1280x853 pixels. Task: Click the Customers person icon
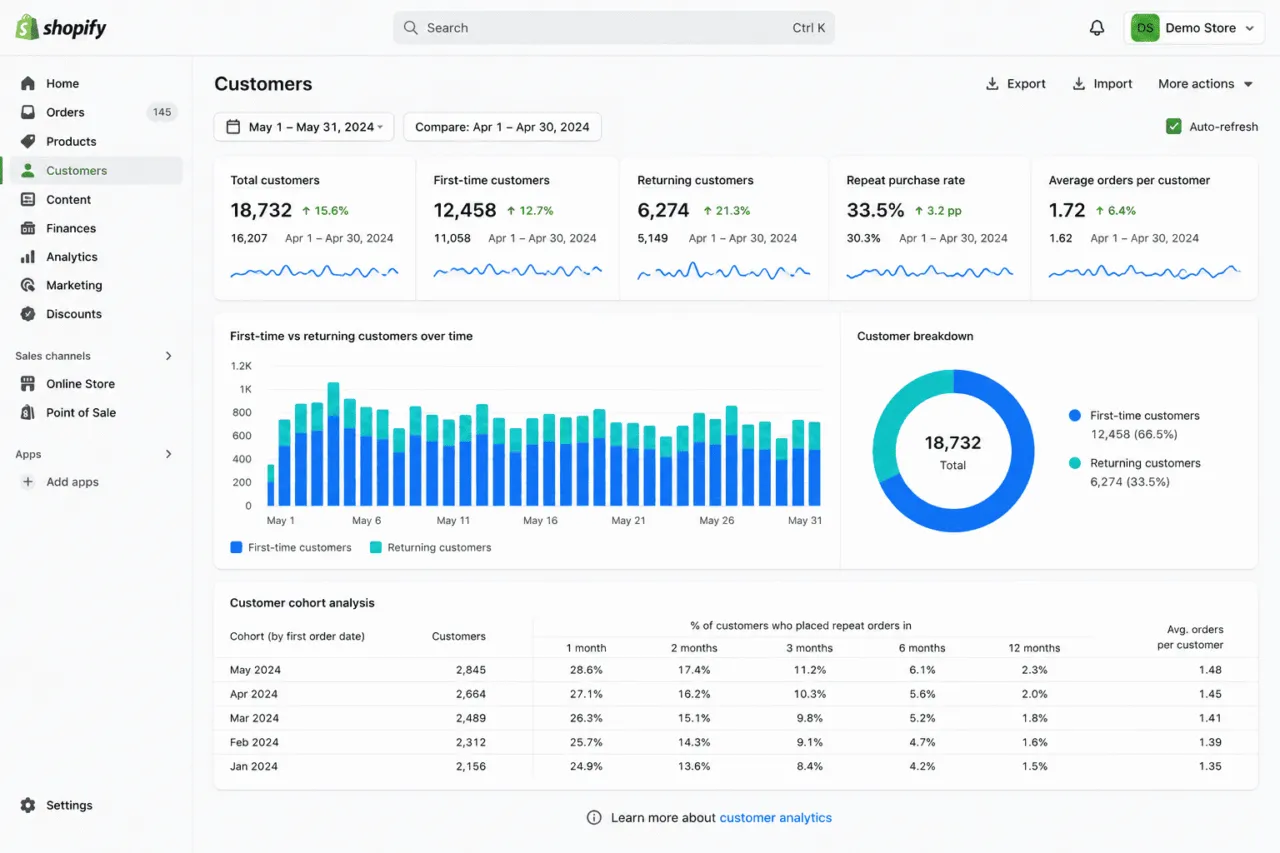28,171
